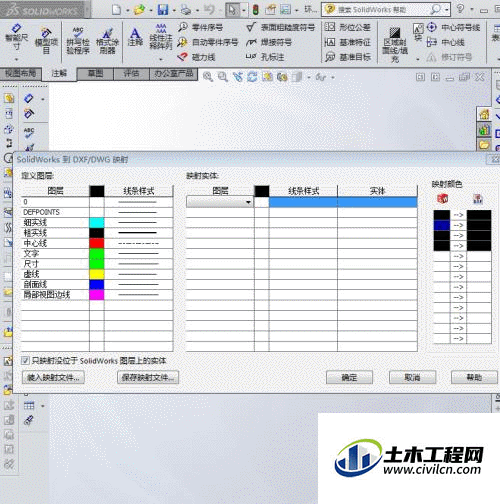Switch to the 注解 tab

point(59,73)
